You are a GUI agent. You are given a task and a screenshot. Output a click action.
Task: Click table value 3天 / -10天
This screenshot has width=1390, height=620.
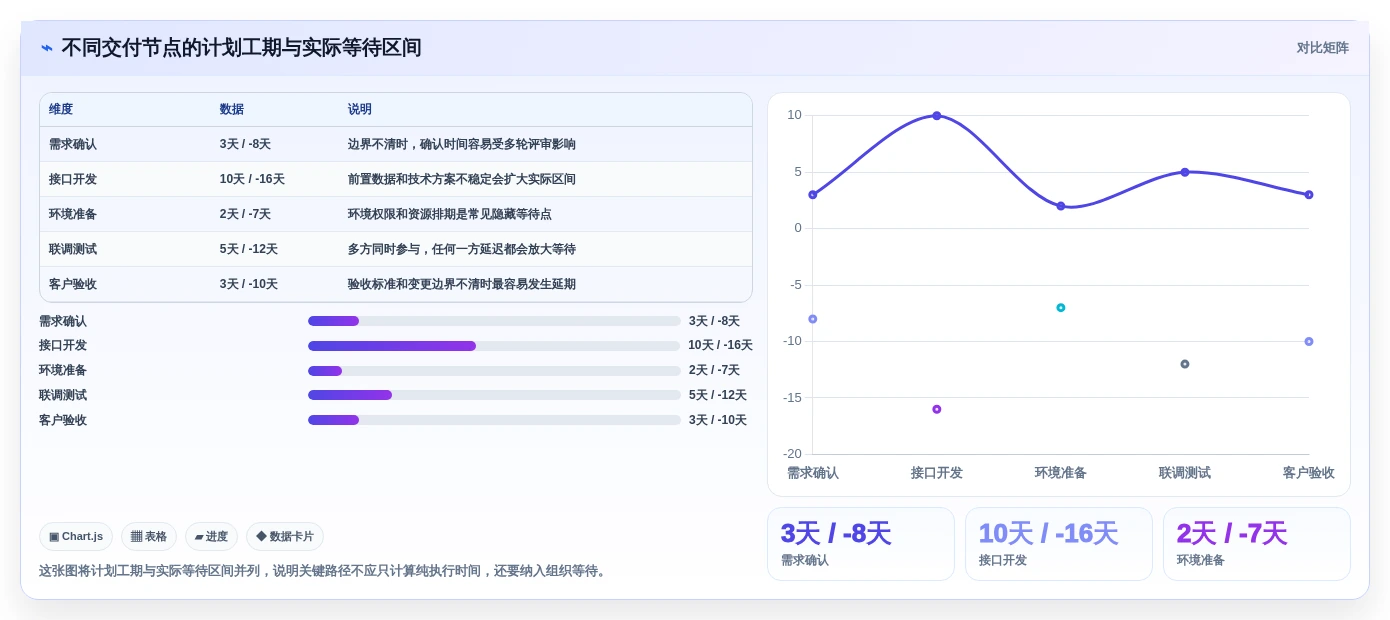[249, 284]
